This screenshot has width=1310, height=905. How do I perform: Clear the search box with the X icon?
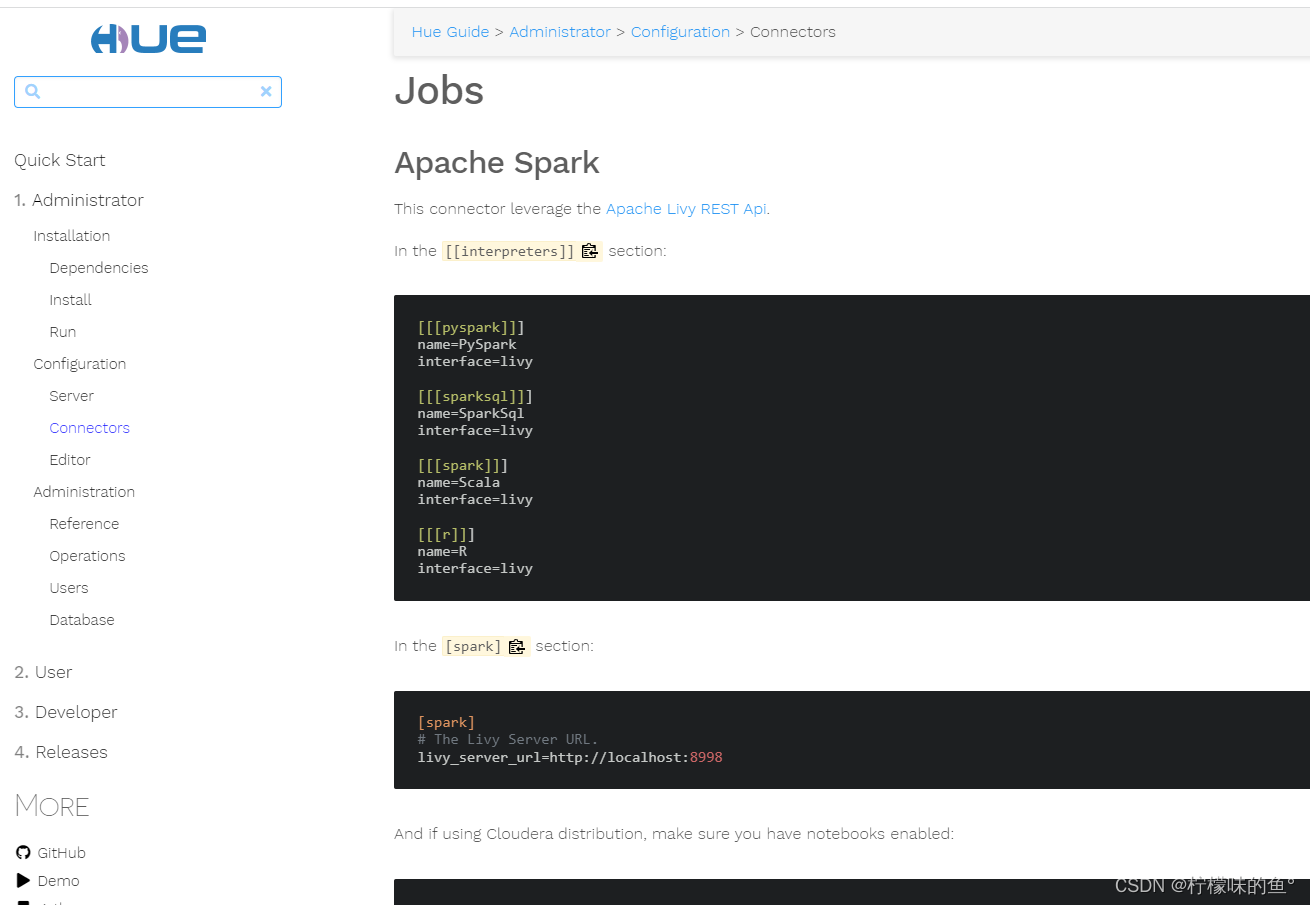[x=266, y=92]
